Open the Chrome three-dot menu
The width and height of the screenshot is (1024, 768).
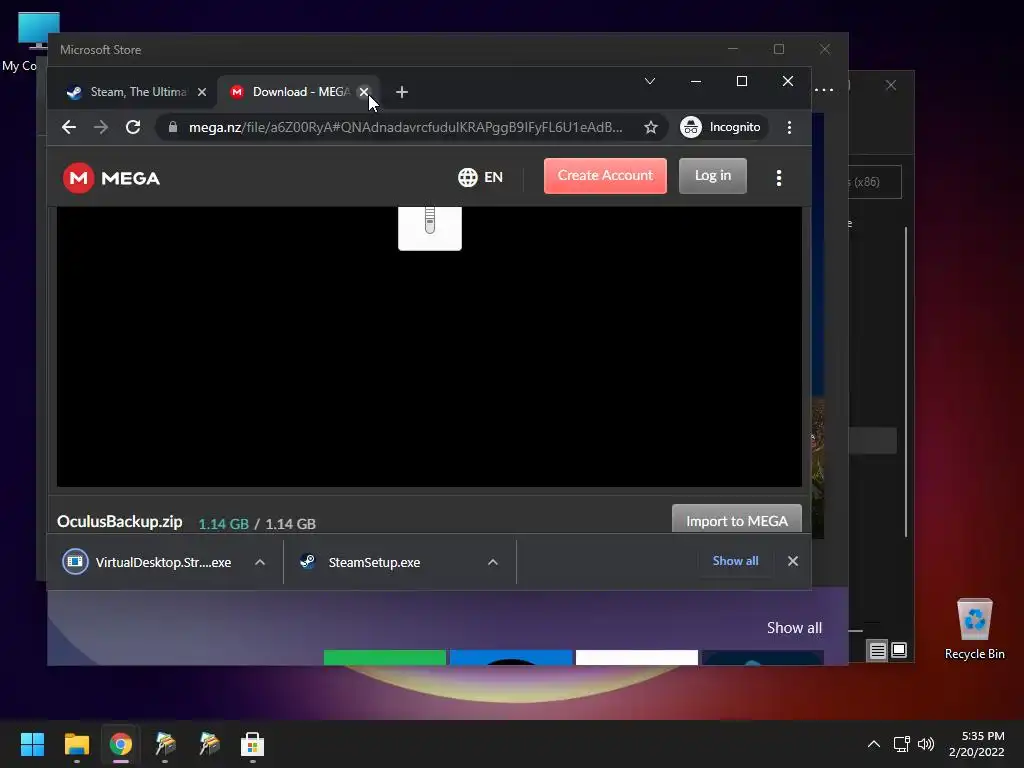point(790,127)
